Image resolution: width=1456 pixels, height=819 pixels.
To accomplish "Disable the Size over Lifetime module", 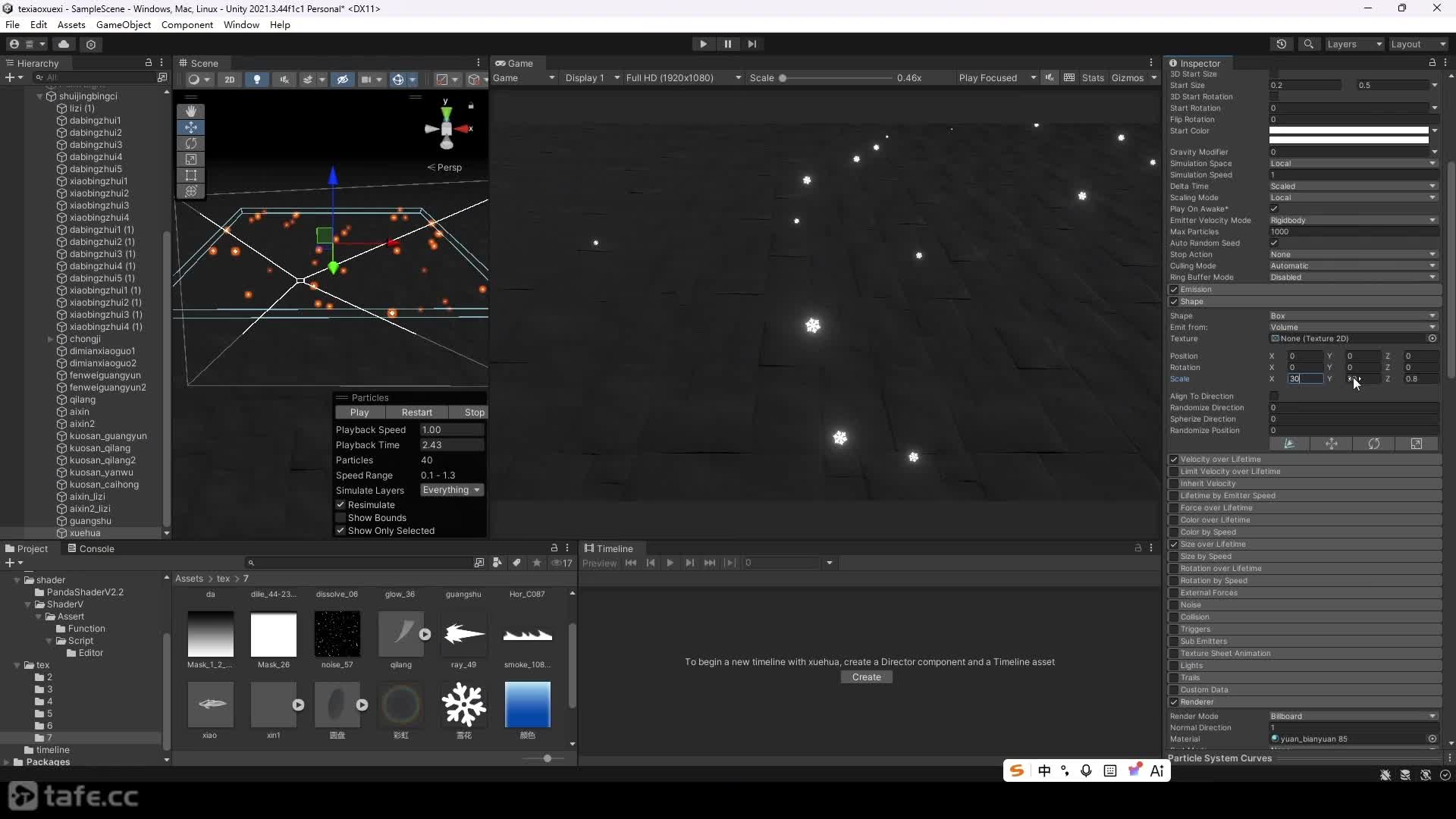I will click(1174, 544).
